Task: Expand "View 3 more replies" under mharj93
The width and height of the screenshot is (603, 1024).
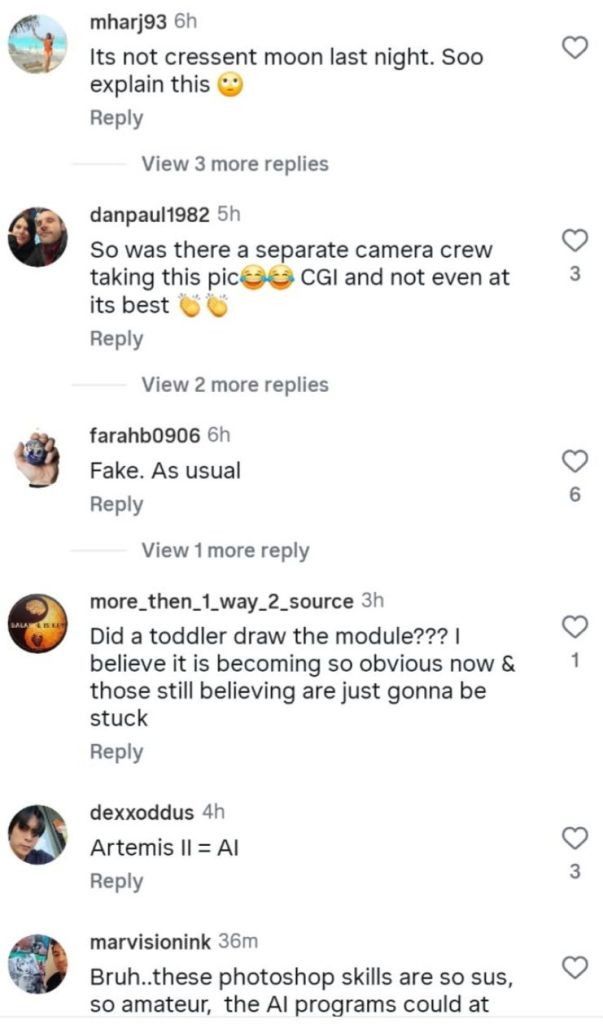Action: pos(234,164)
